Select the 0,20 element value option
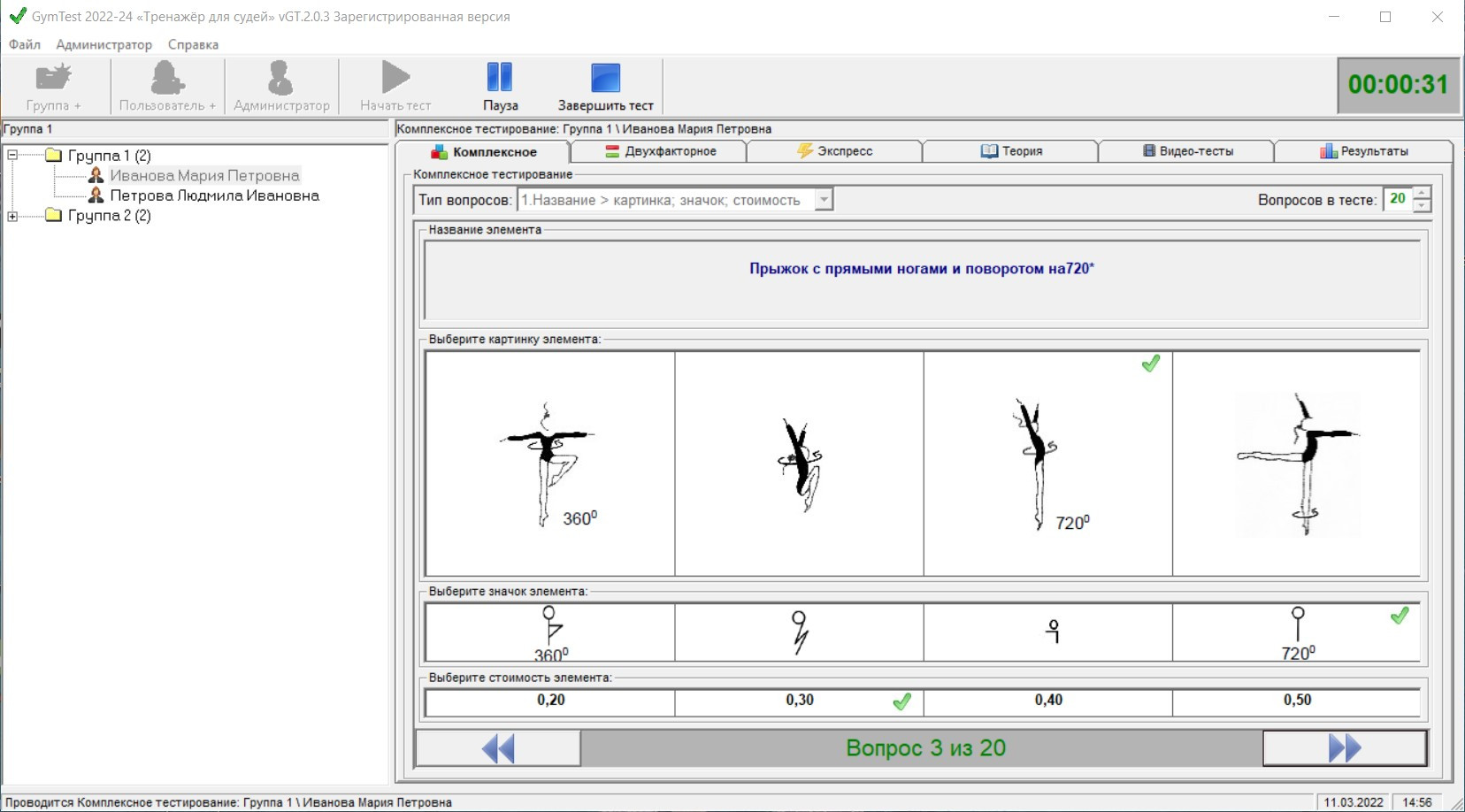This screenshot has height=812, width=1465. [550, 701]
